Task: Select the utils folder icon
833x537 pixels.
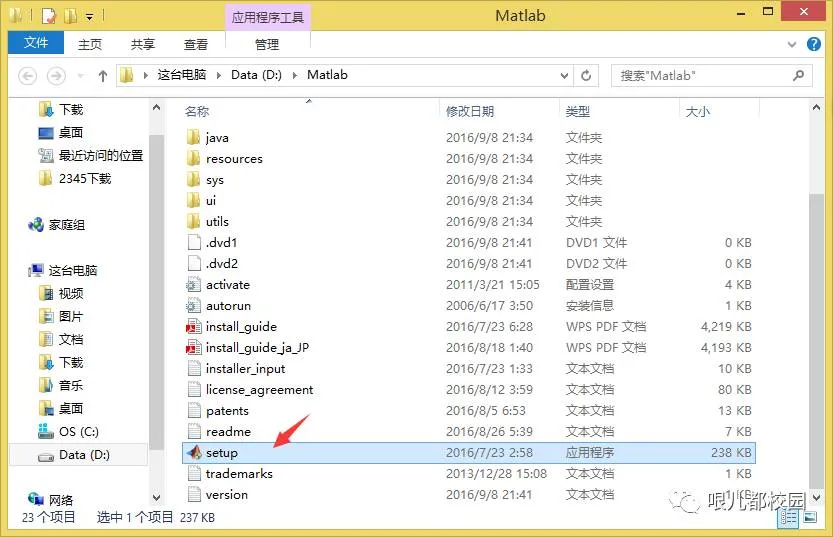Action: pyautogui.click(x=194, y=221)
